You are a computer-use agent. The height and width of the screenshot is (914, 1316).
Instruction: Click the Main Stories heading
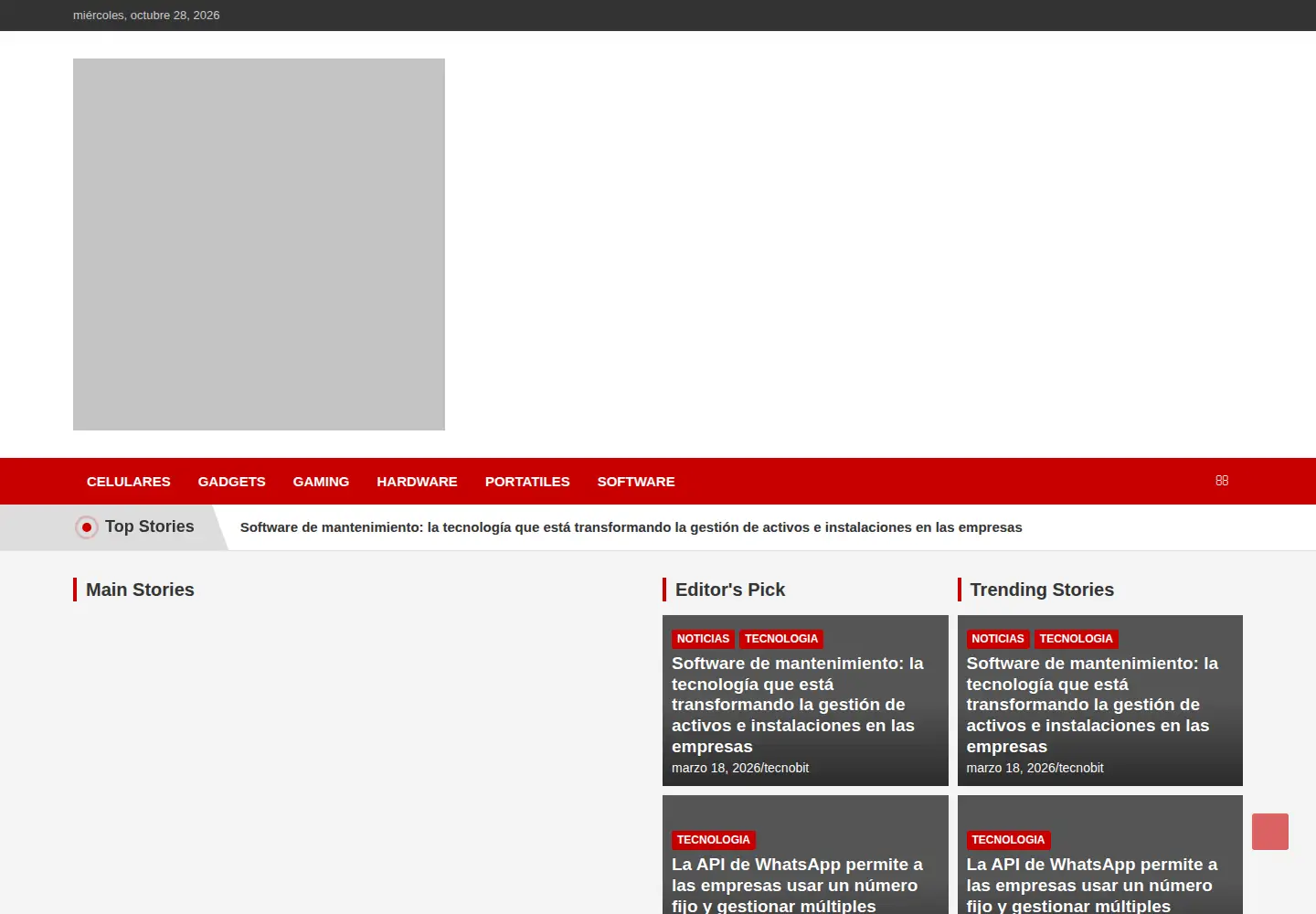140,590
